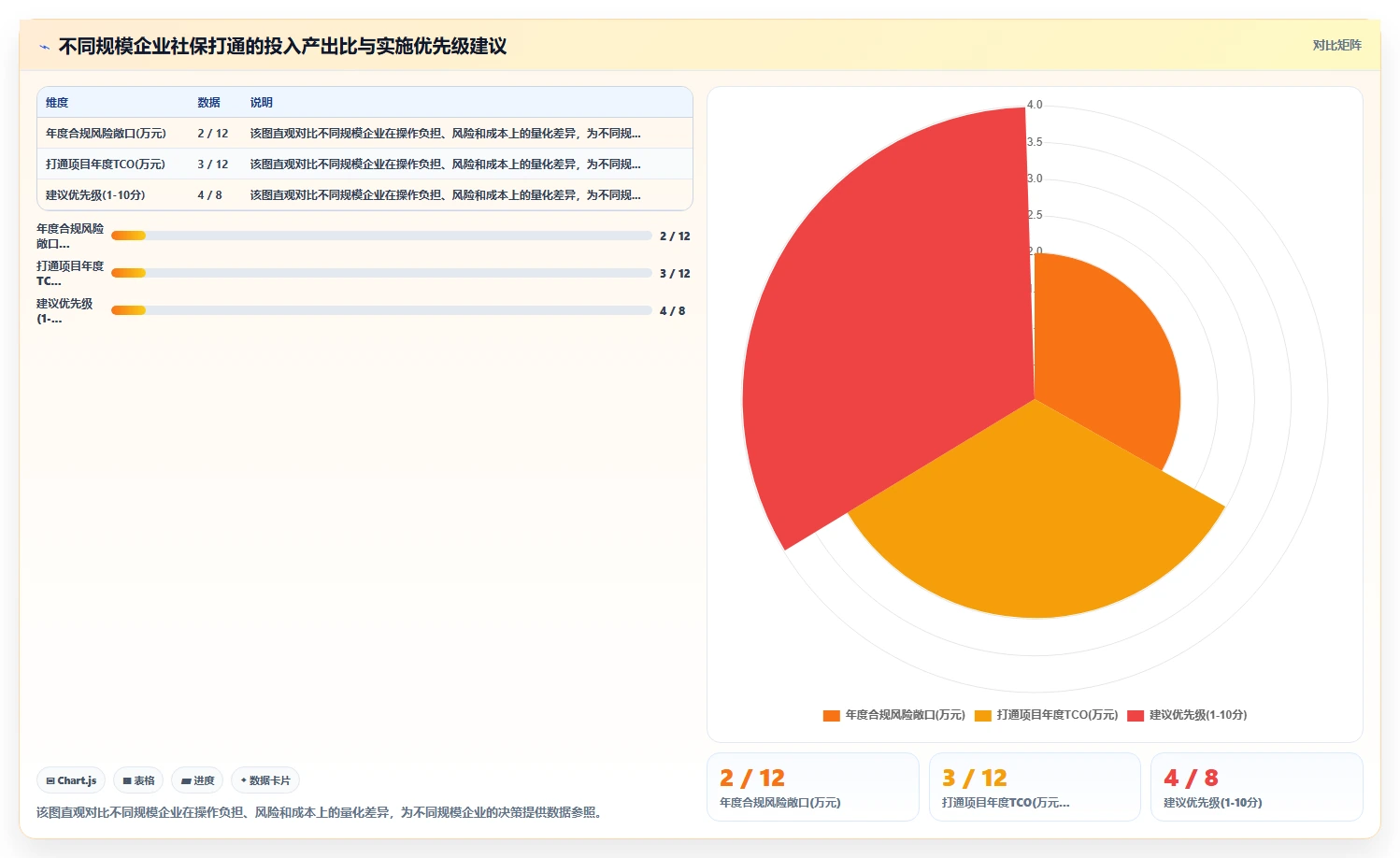Viewport: 1400px width, 858px height.
Task: Click the 4 / 8 value in table
Action: coord(209,195)
